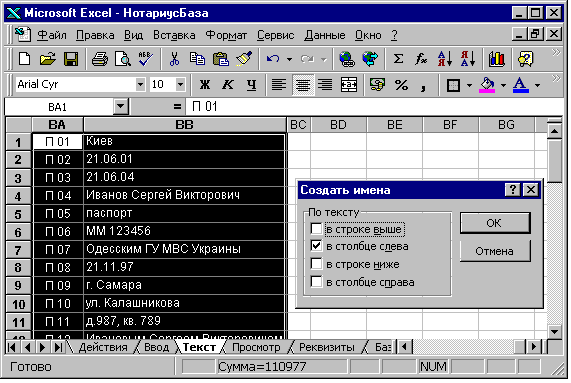Expand the Borders dropdown arrow

470,86
